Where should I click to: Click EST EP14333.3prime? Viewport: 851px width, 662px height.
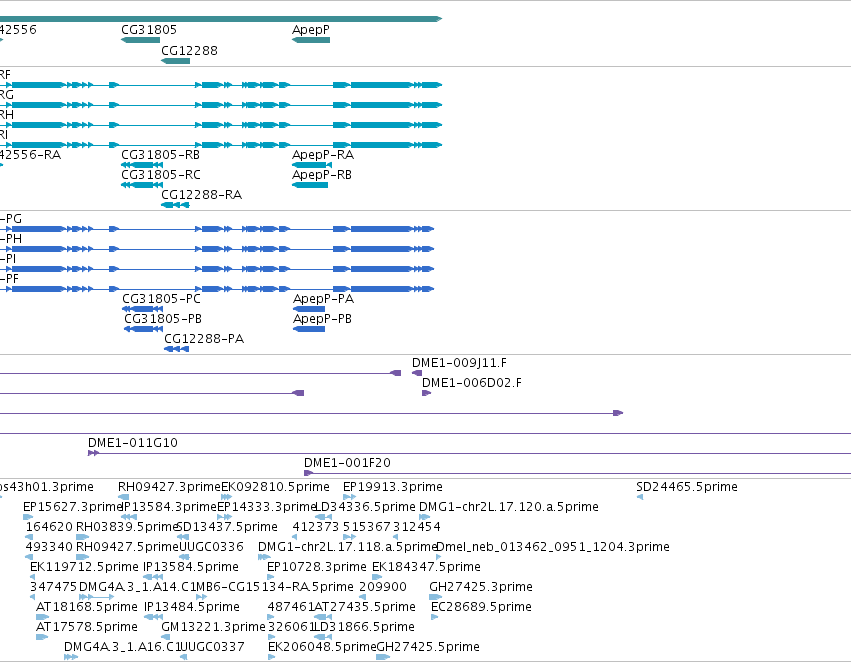pos(266,507)
